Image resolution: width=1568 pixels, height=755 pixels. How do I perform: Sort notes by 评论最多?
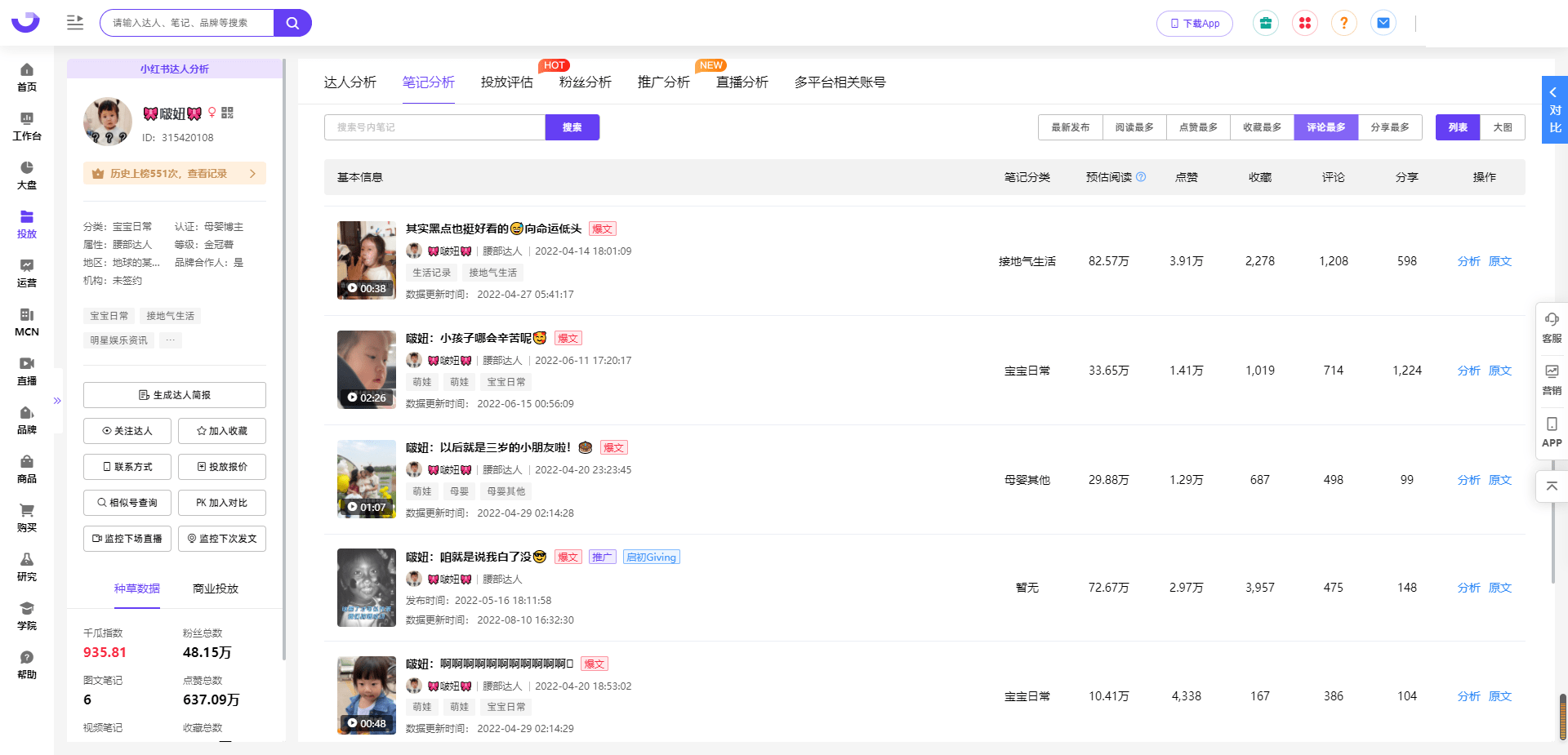click(x=1325, y=127)
